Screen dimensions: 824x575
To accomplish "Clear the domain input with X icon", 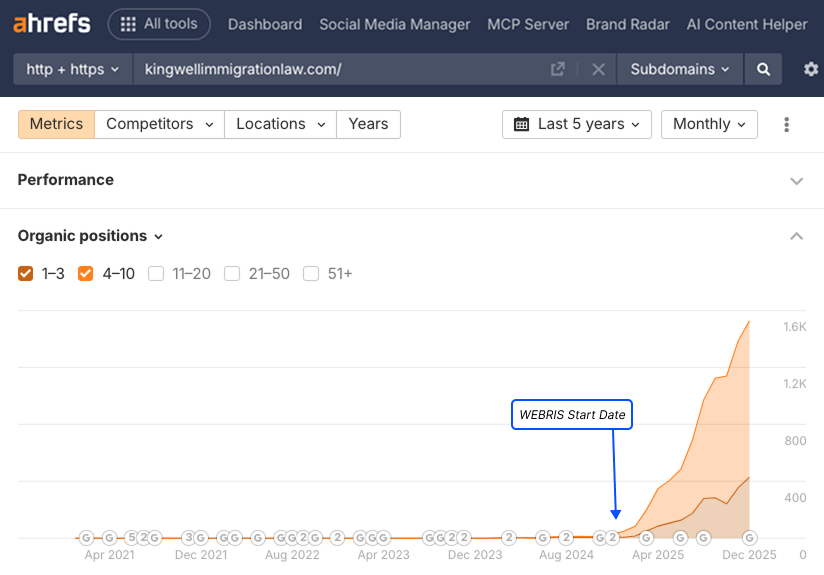I will point(598,69).
